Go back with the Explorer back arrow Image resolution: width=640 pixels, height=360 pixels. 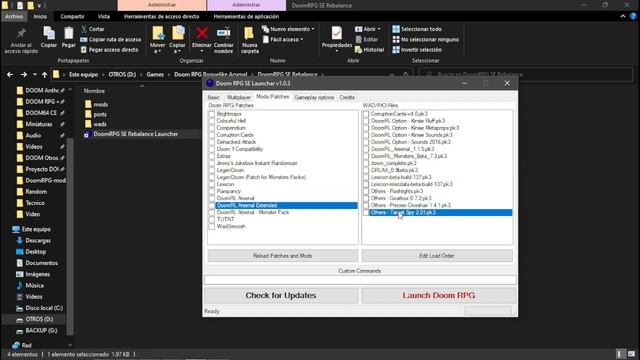10,75
